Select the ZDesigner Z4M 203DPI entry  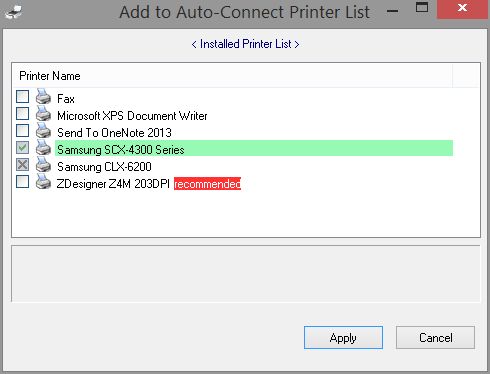pos(113,184)
